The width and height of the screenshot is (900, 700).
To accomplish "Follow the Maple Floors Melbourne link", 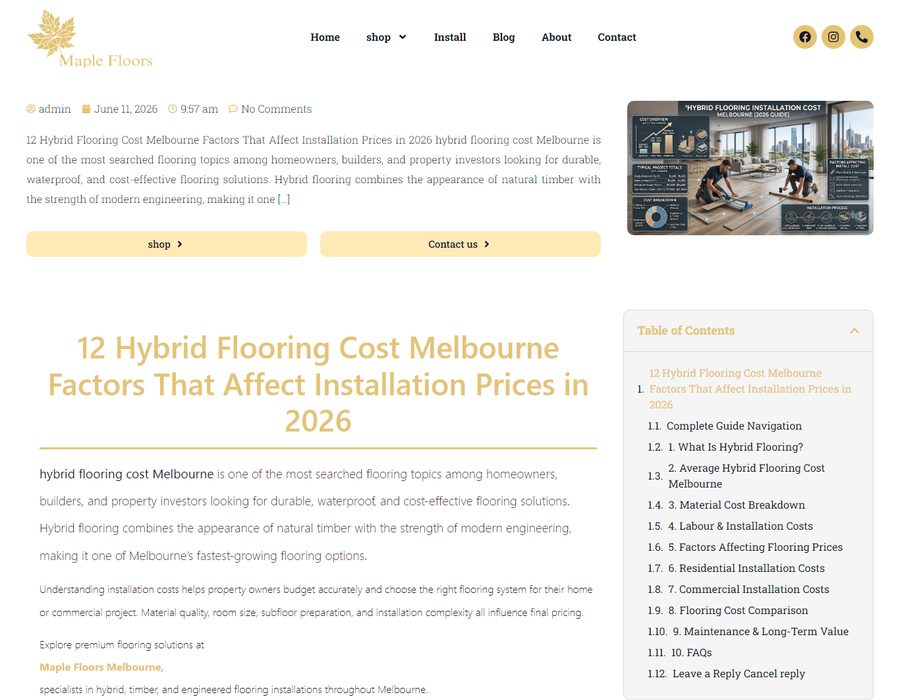I will 100,667.
